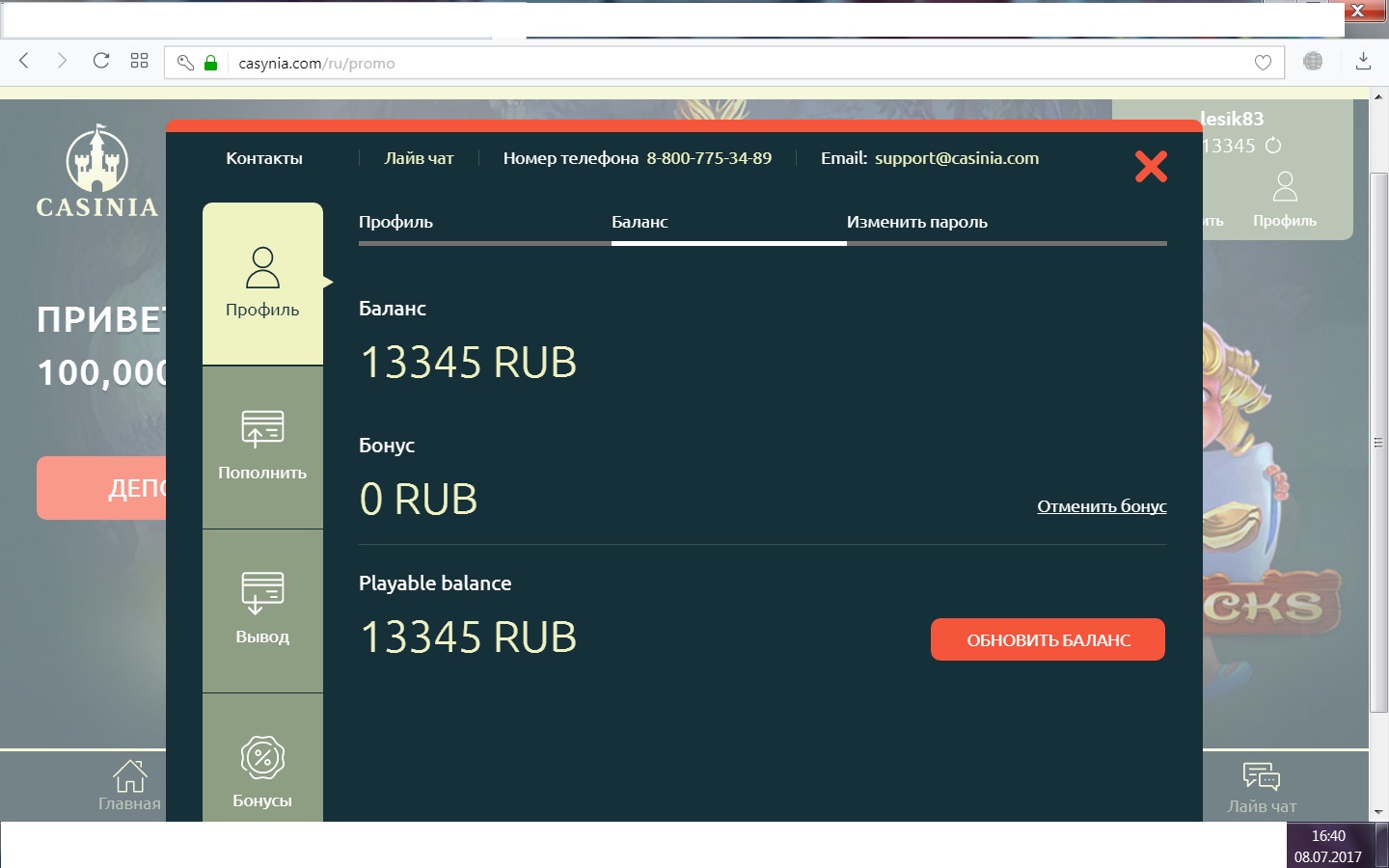Click the Профиль user icon in header
Viewport: 1389px width, 868px height.
click(1285, 187)
